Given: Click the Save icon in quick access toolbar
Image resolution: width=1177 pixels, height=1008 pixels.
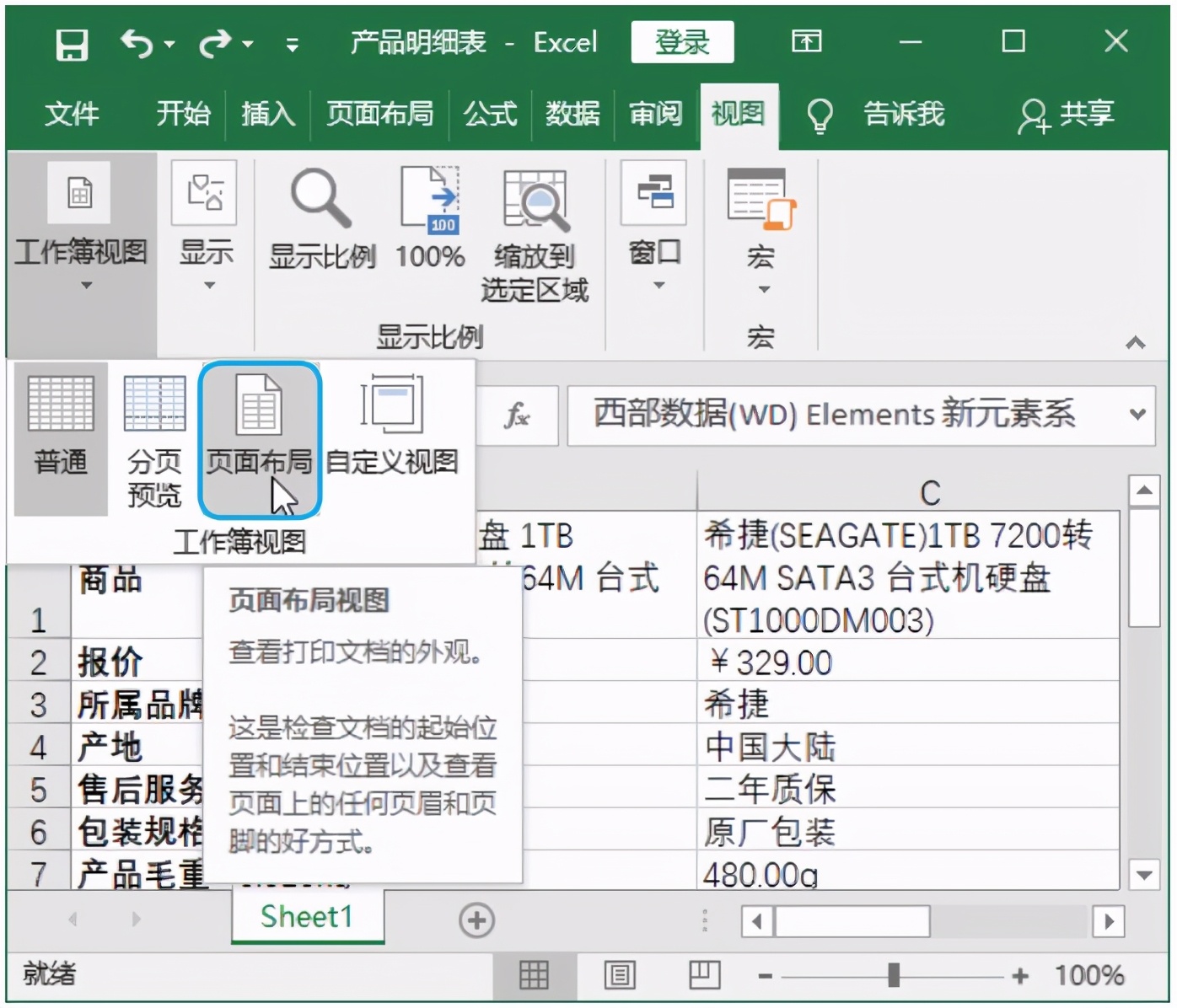Looking at the screenshot, I should coord(71,41).
